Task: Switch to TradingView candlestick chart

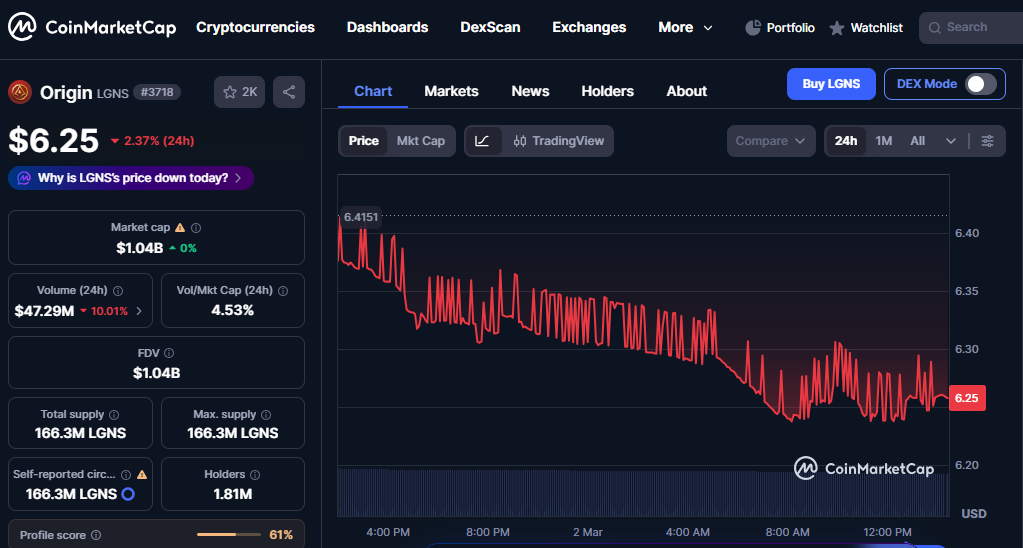Action: [x=558, y=141]
